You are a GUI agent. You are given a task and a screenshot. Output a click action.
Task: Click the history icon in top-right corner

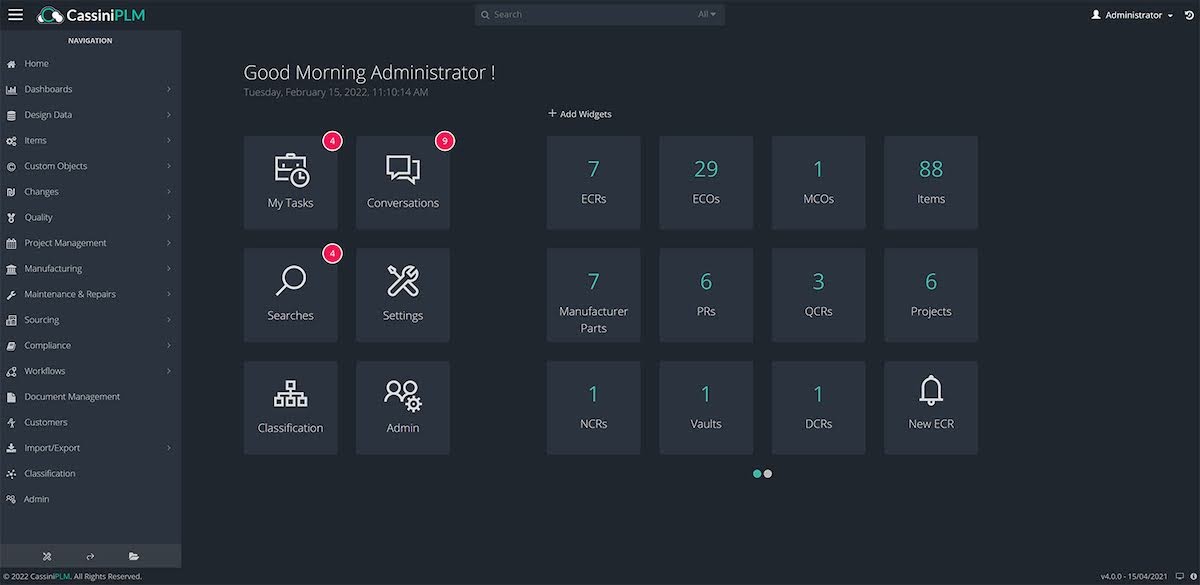1187,15
